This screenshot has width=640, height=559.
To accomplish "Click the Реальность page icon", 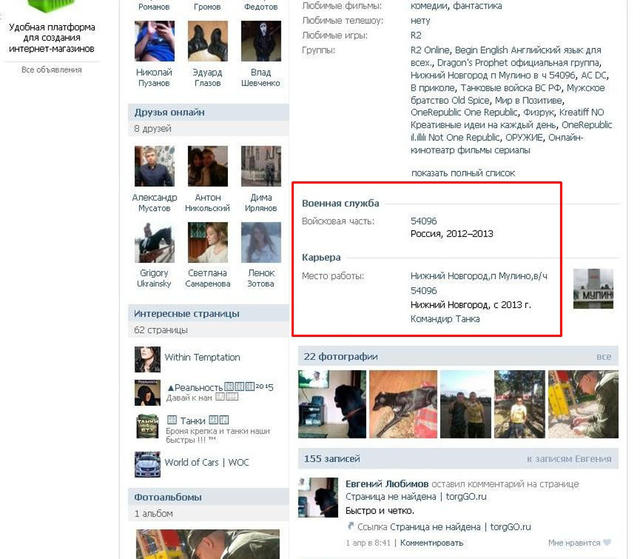I will pos(147,393).
